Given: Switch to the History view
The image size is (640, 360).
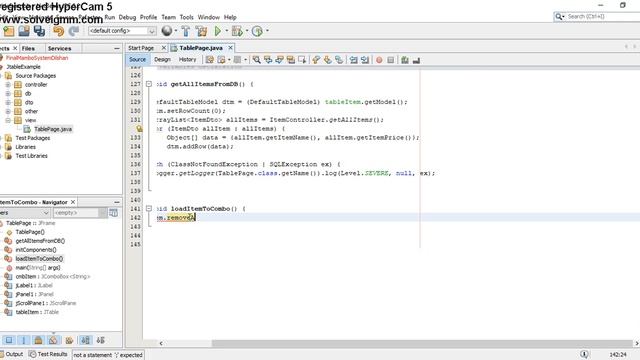Looking at the screenshot, I should (x=187, y=60).
